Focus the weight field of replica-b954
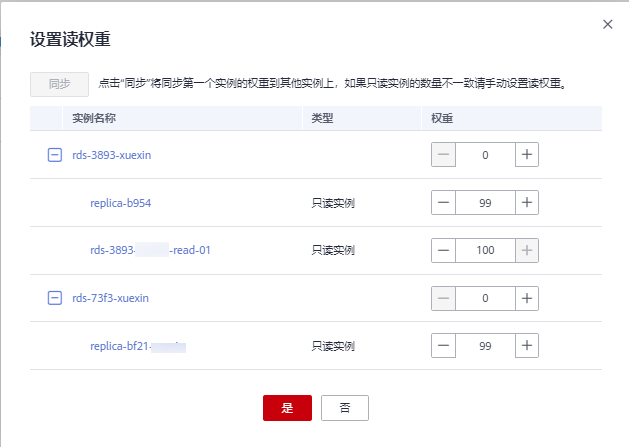 point(485,203)
